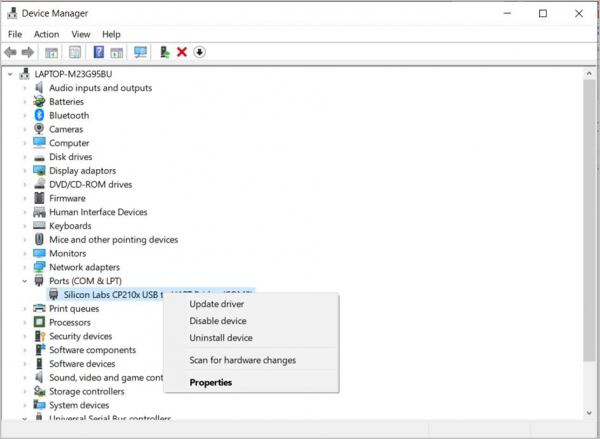Screen dimensions: 600x439
Task: Choose Disable device from context menu
Action: point(251,321)
